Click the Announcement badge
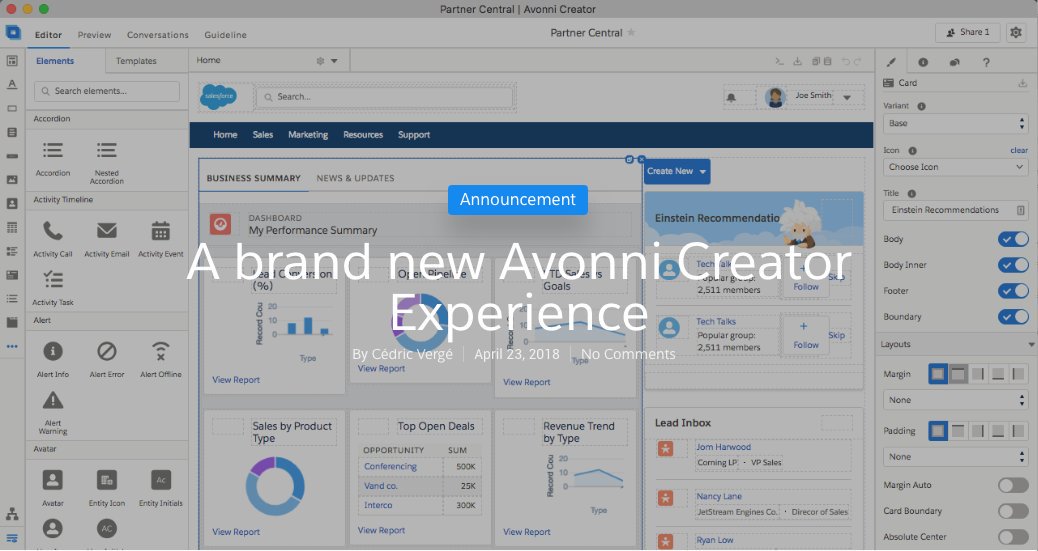Screen dimensions: 1038x551 (518, 200)
